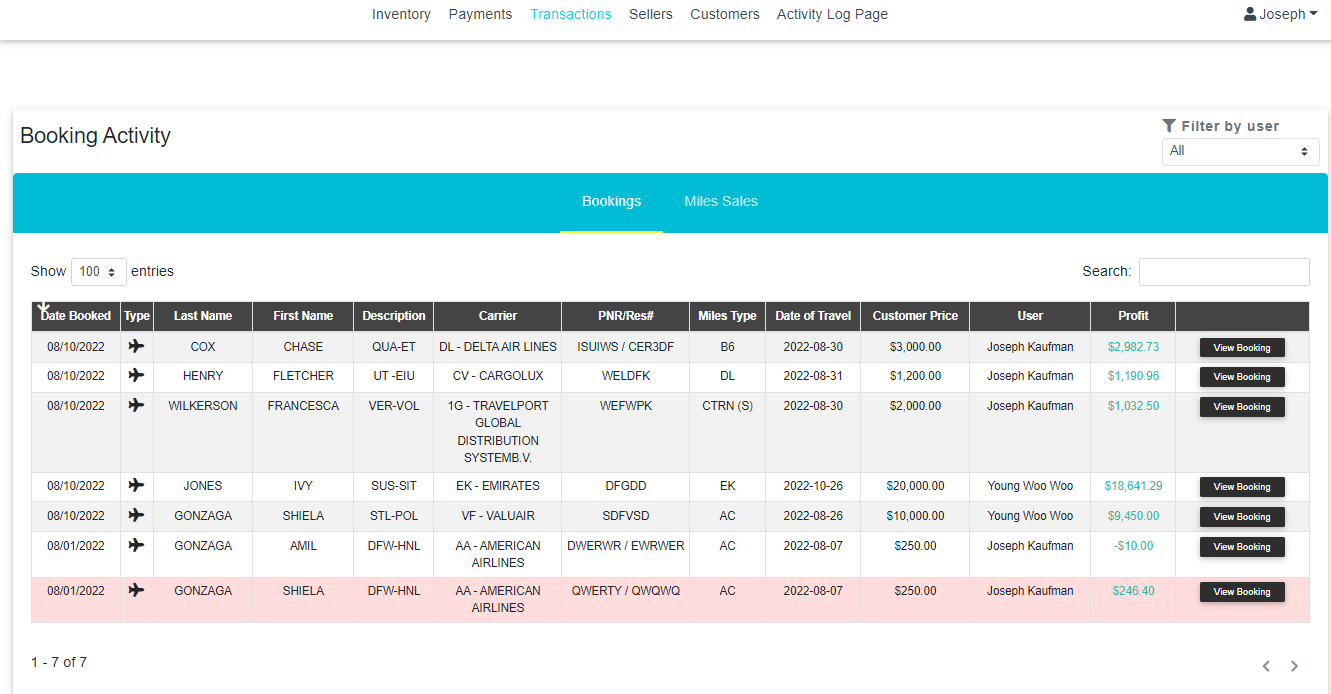Open the Inventory page from navigation
The image size is (1331, 694).
(401, 14)
